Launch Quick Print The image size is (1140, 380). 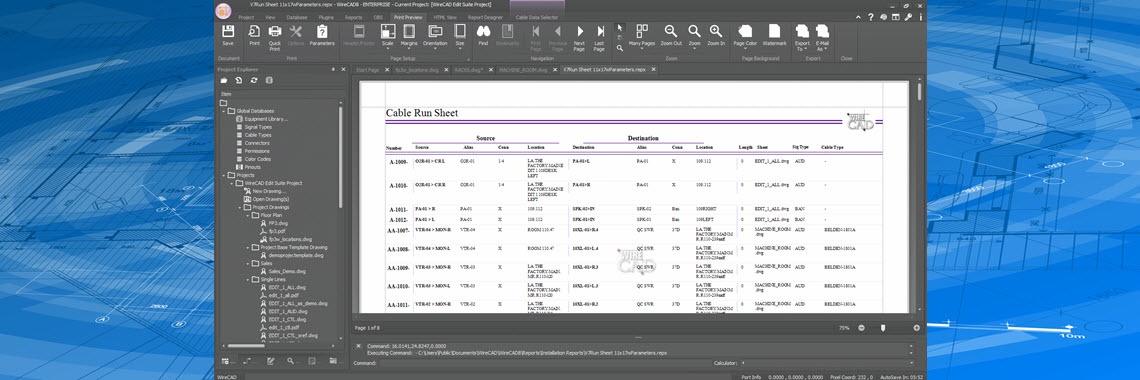pyautogui.click(x=275, y=38)
